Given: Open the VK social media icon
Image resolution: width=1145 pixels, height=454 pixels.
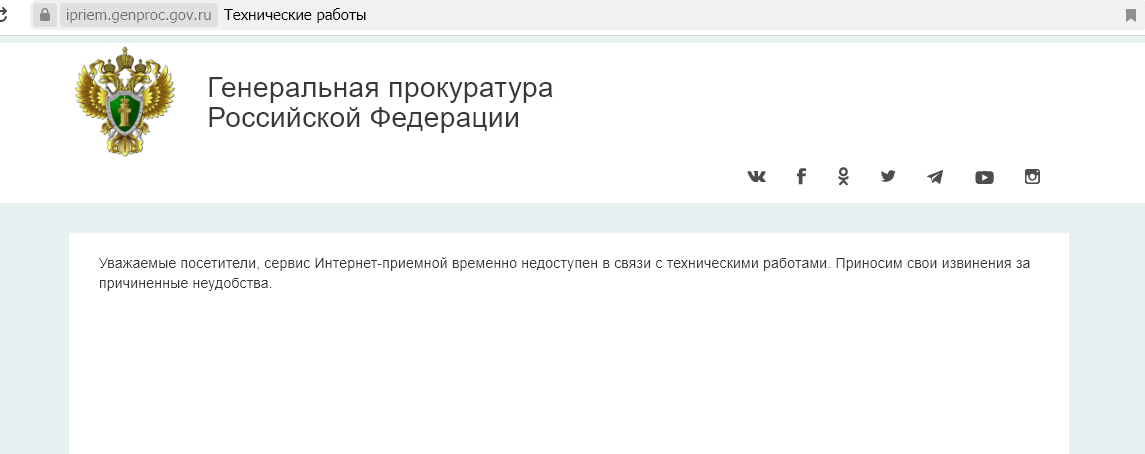Looking at the screenshot, I should pyautogui.click(x=757, y=177).
